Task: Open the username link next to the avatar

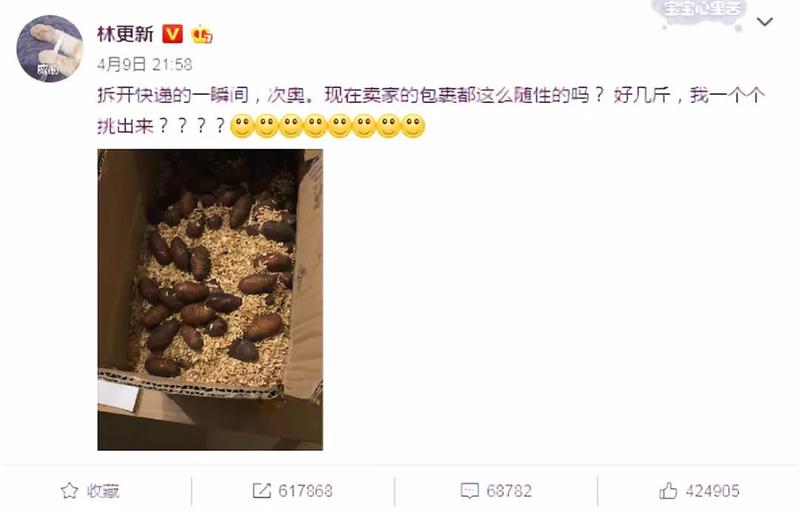Action: [x=126, y=34]
